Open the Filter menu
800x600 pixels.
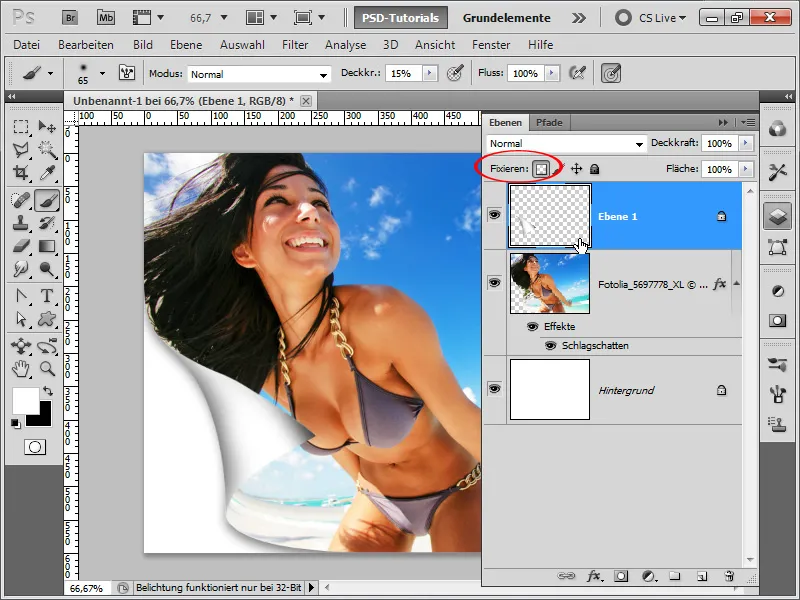point(295,45)
